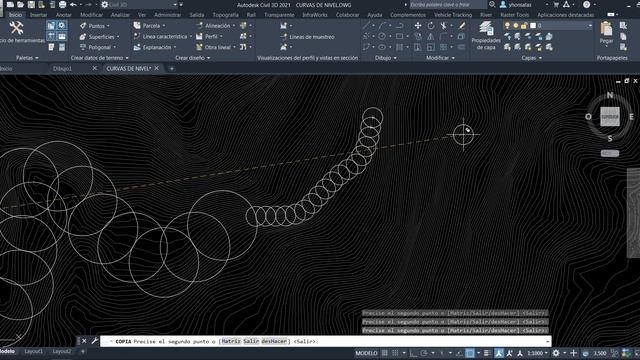Screen dimensions: 640x360
Task: Click the MODELO status bar button
Action: 366,353
